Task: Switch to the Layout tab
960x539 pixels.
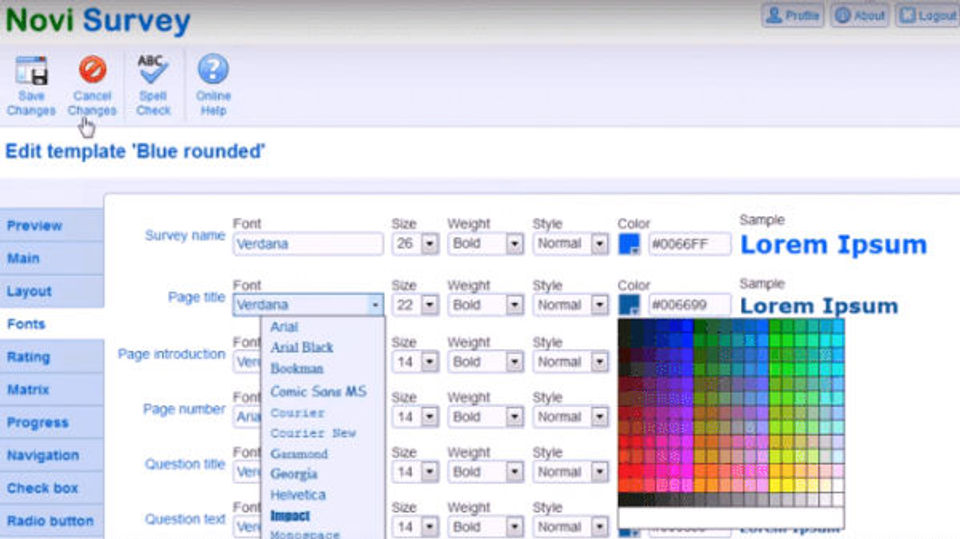Action: [x=52, y=292]
